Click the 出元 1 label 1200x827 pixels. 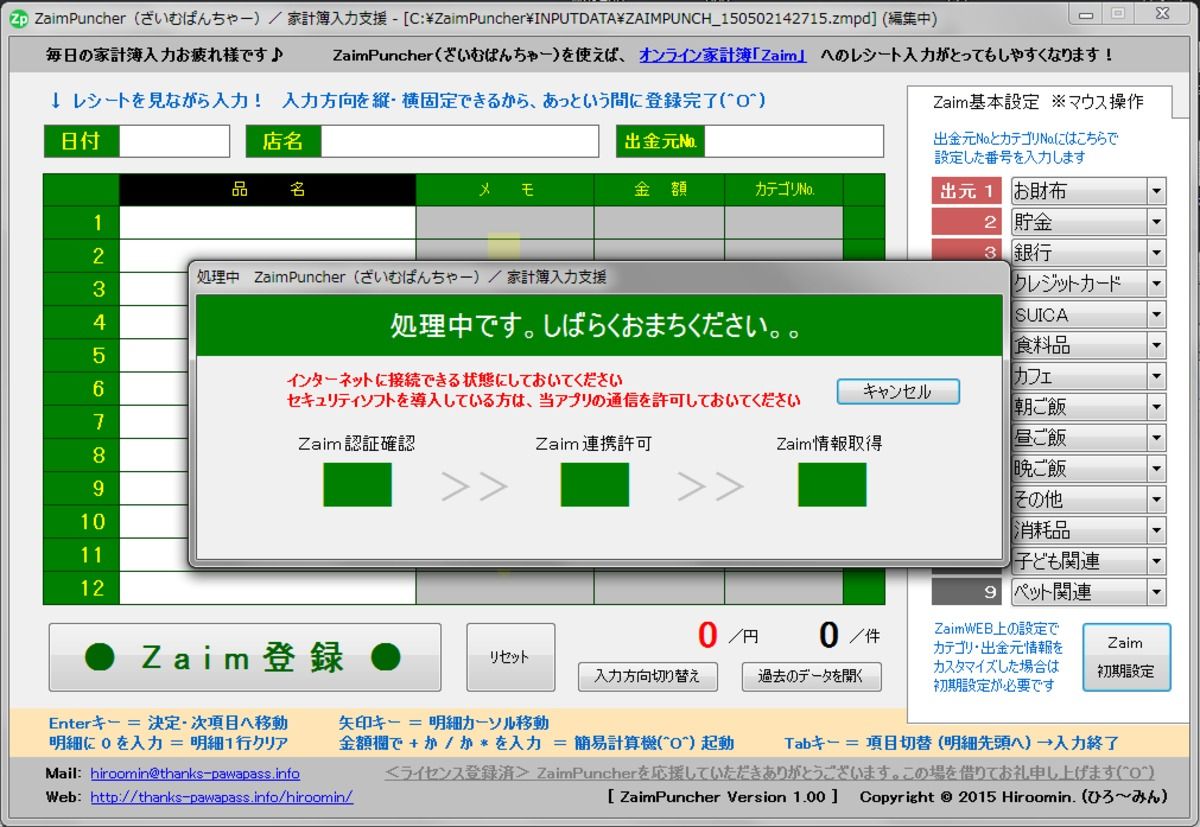click(966, 191)
